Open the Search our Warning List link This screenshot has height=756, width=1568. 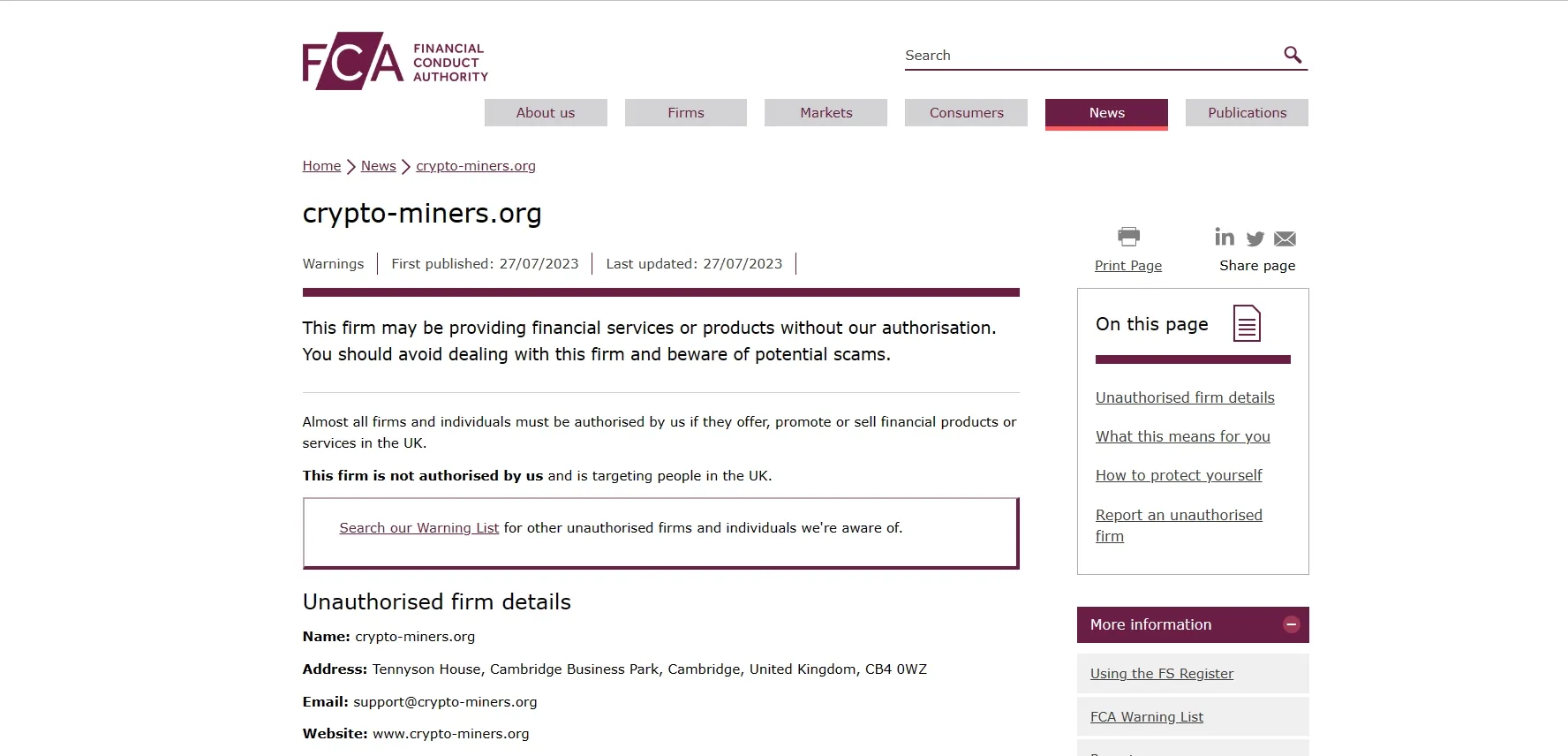pyautogui.click(x=419, y=528)
